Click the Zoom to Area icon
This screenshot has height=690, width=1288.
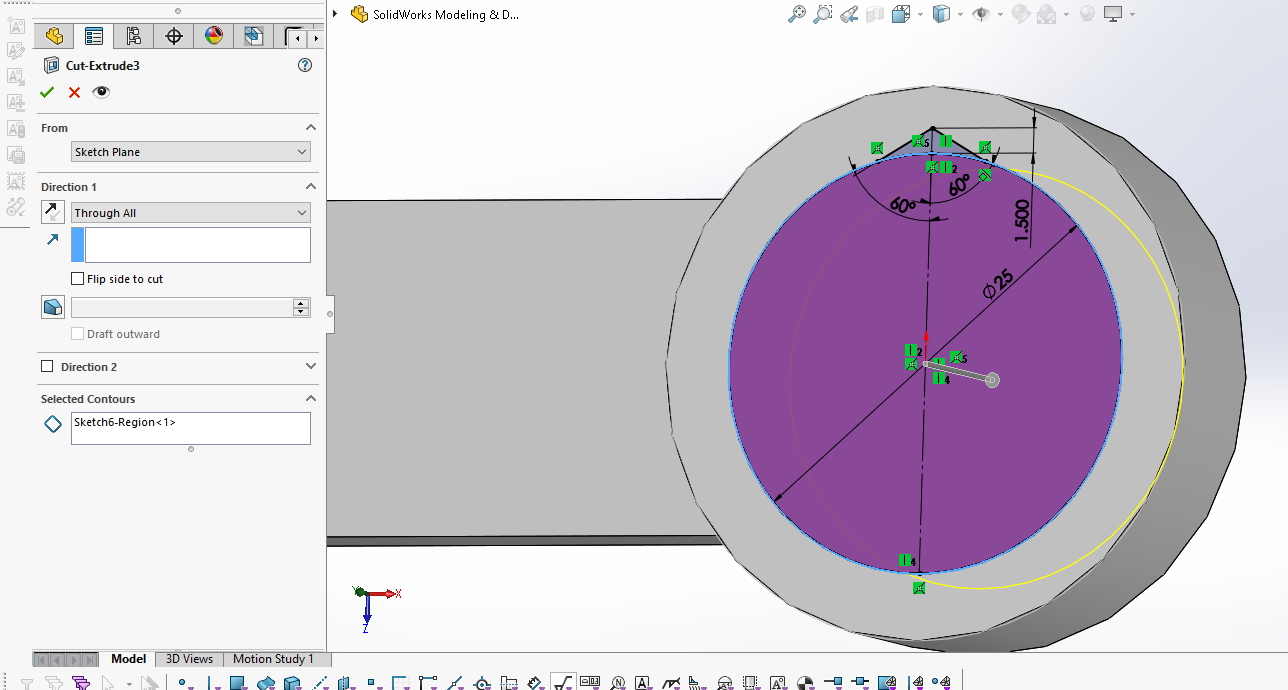[x=823, y=14]
